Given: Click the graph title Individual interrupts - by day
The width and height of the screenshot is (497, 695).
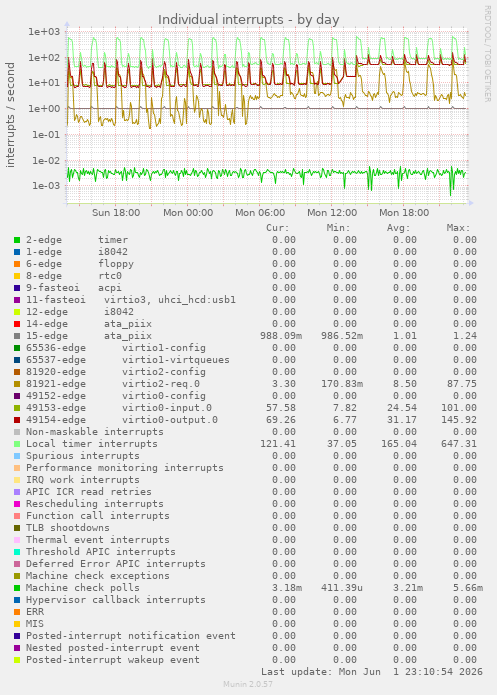Looking at the screenshot, I should [x=249, y=20].
